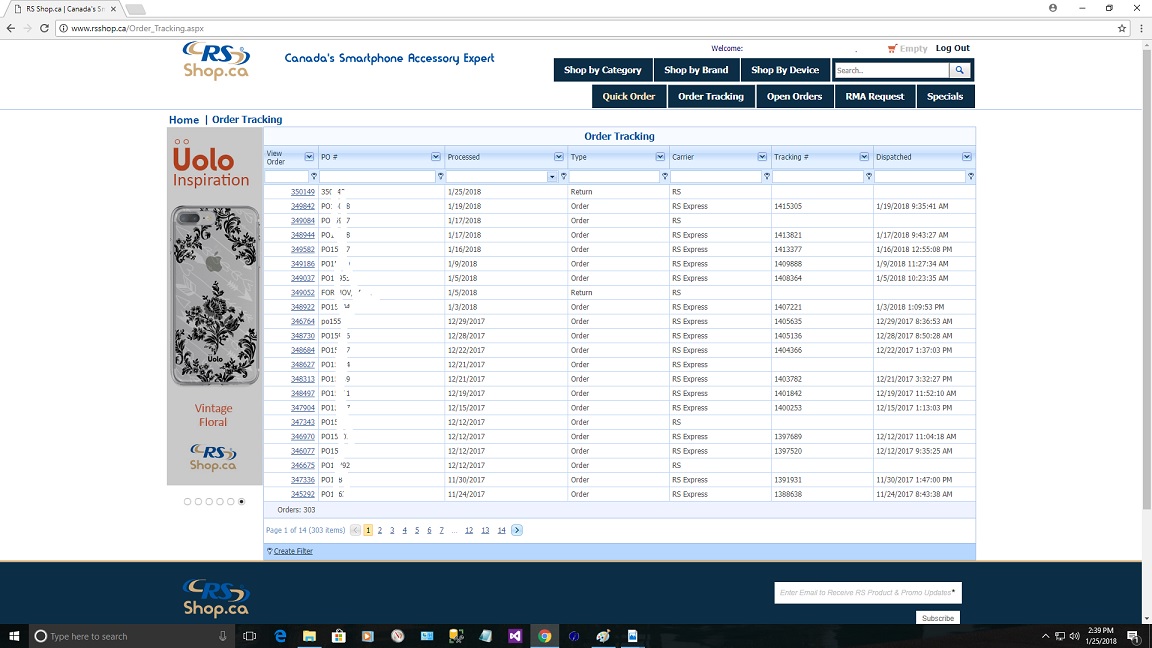Viewport: 1152px width, 648px height.
Task: Open View Order column header dropdown
Action: point(309,156)
